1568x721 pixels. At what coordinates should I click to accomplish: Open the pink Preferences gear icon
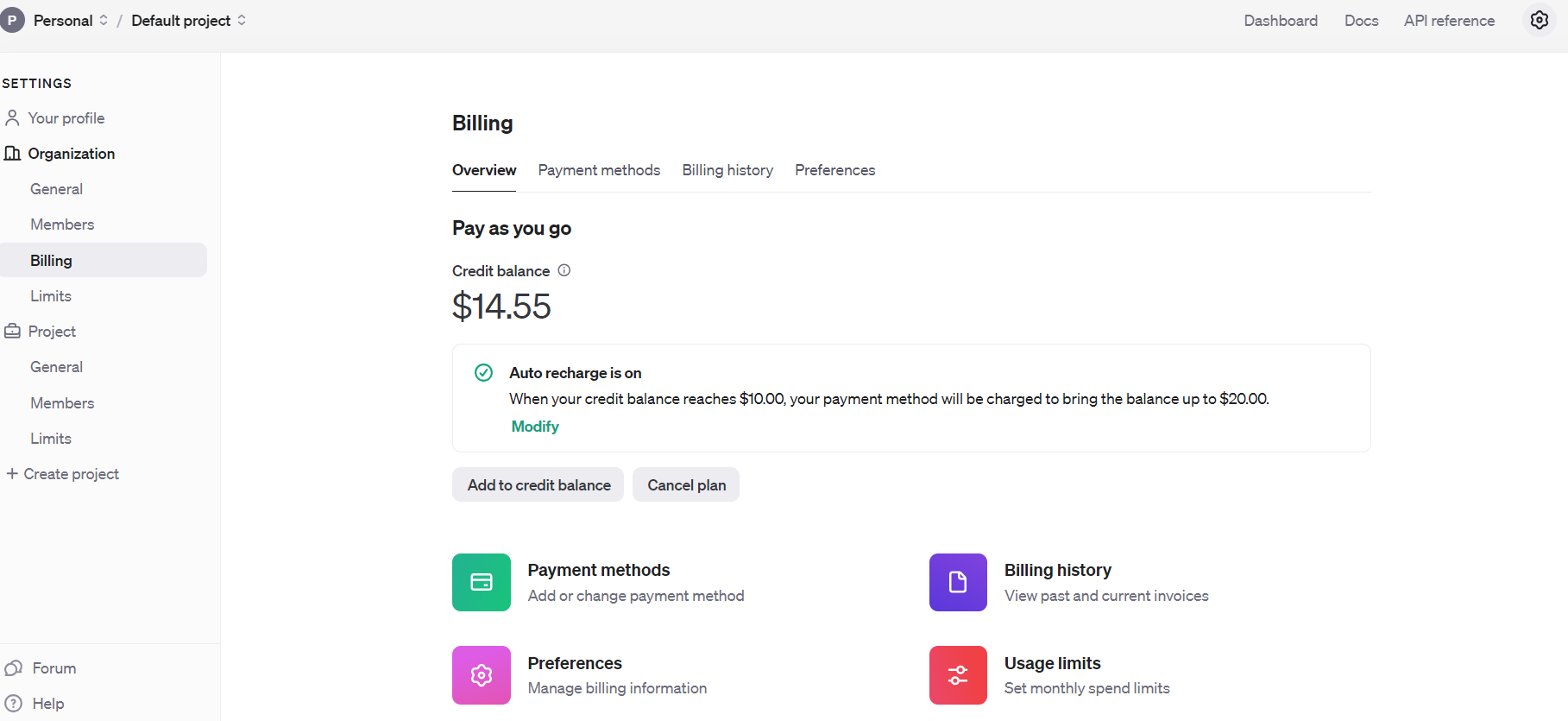482,675
